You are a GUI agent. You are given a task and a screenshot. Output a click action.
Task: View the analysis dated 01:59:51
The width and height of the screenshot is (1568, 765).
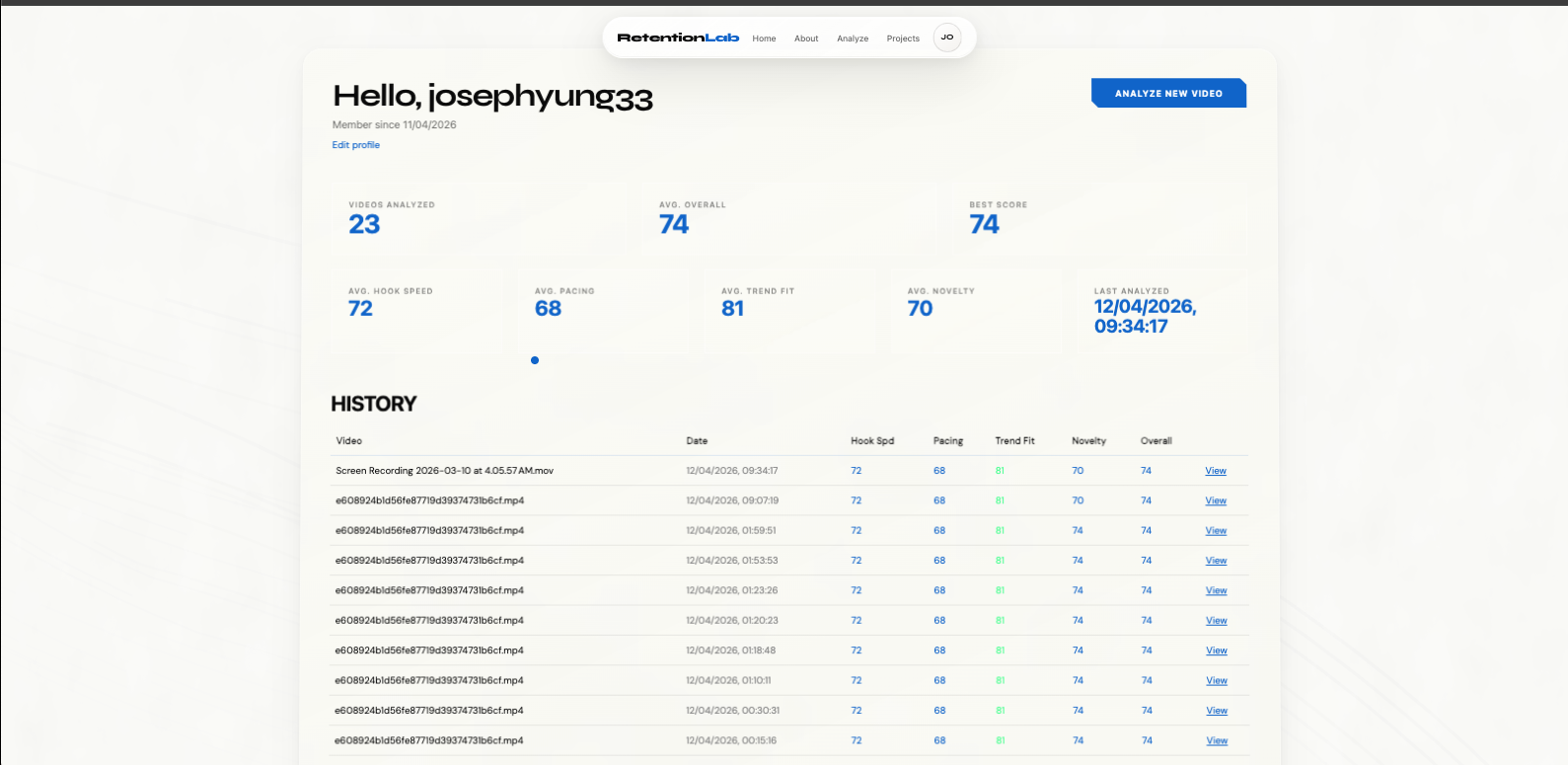coord(1216,531)
